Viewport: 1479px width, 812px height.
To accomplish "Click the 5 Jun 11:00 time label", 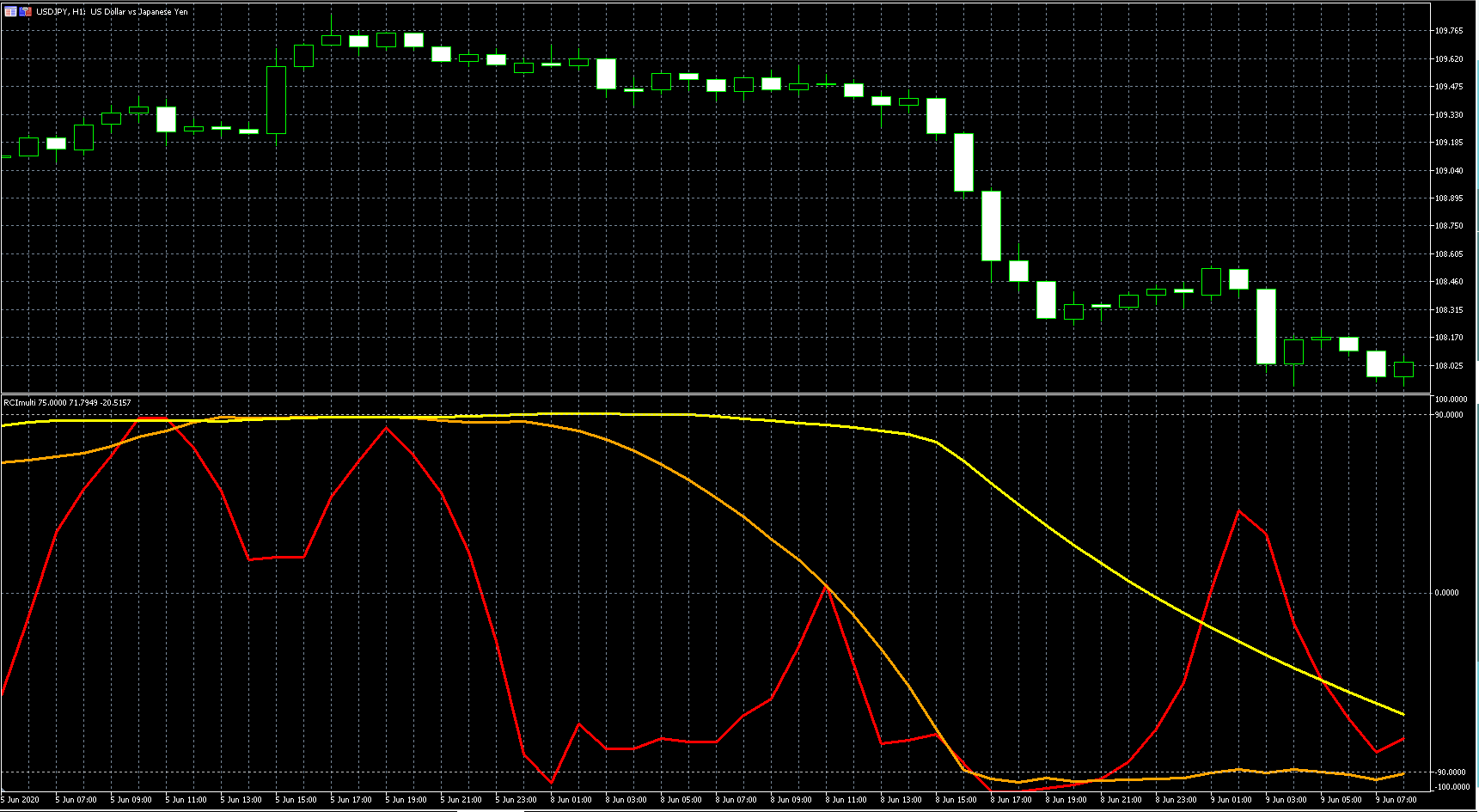I will tap(186, 800).
